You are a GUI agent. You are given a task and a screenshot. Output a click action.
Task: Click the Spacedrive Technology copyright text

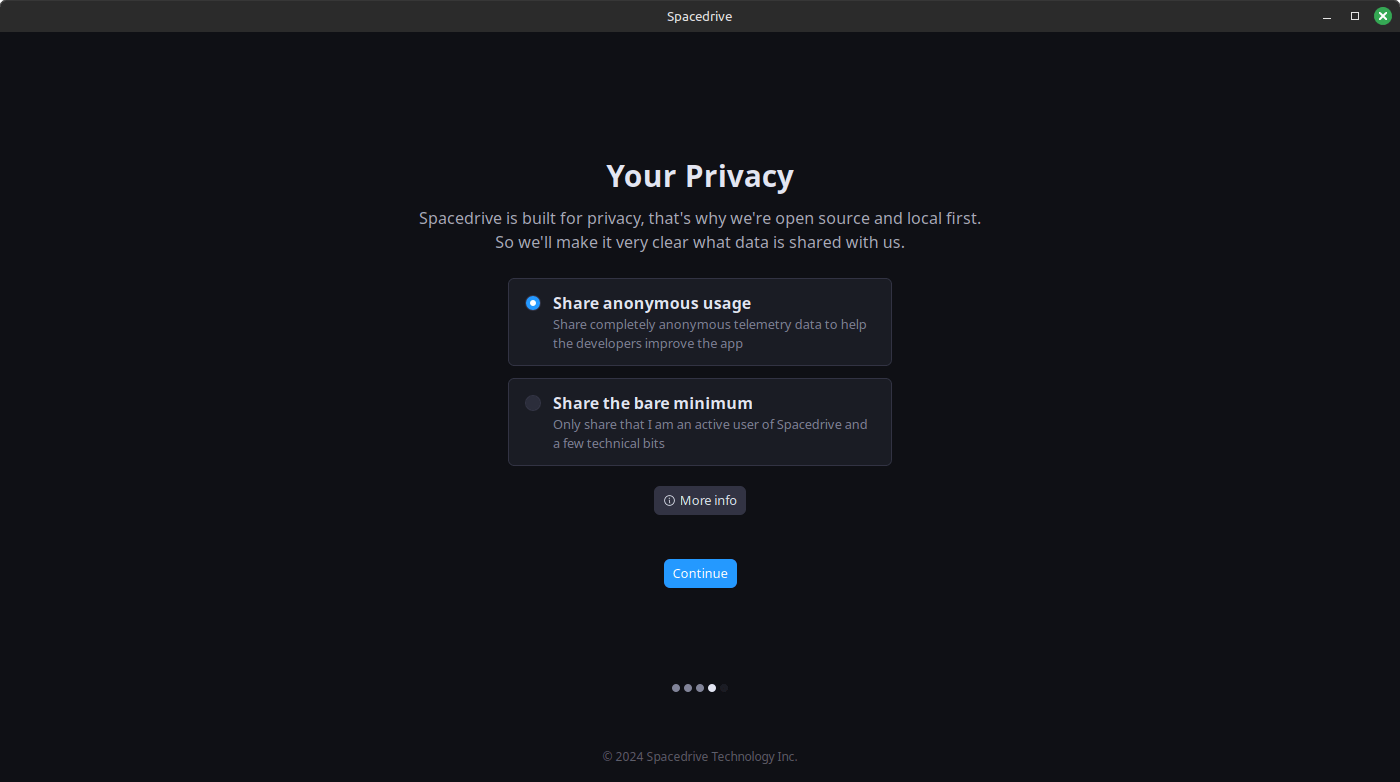tap(699, 756)
